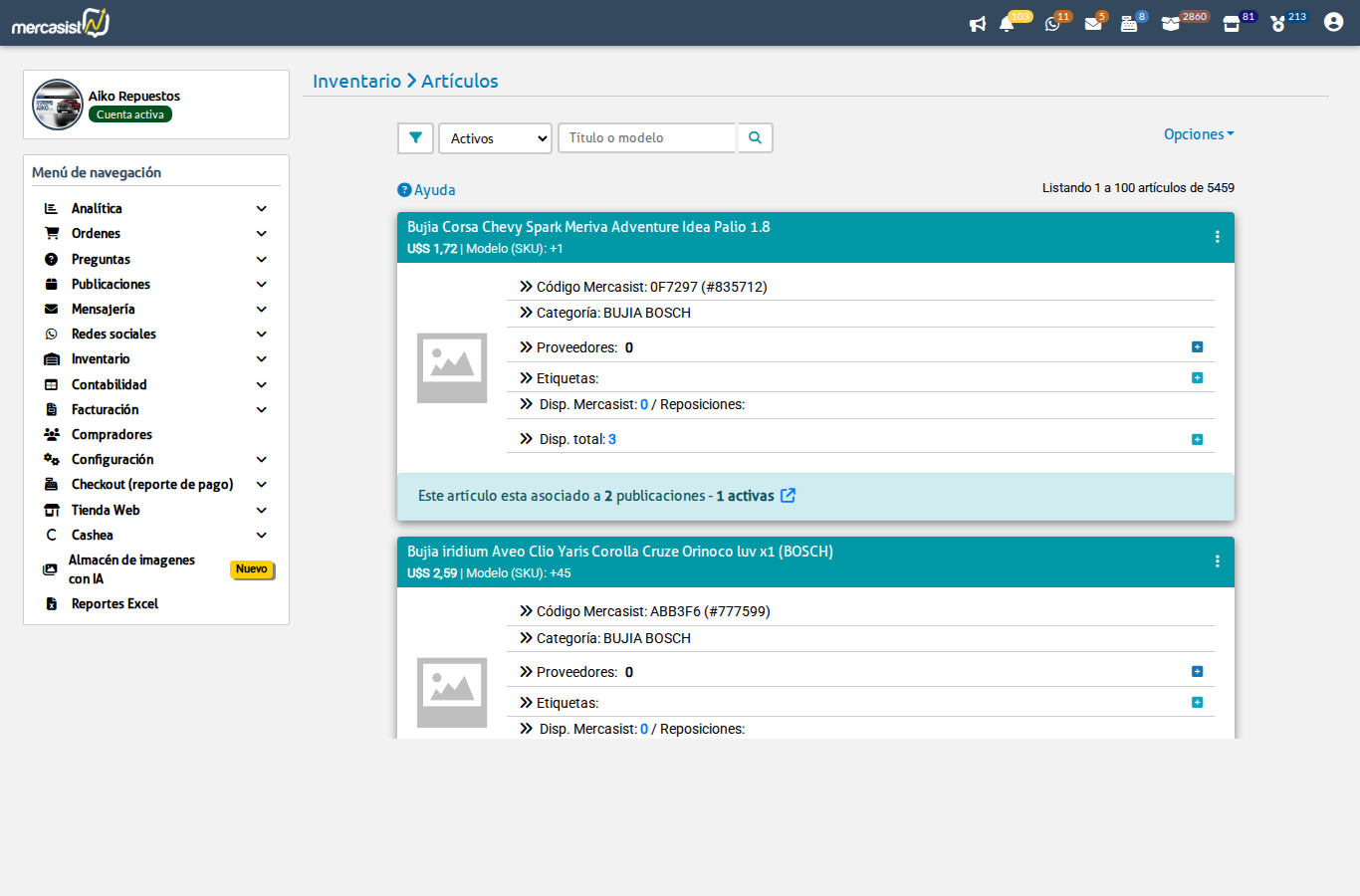Open the Opciones dropdown menu
This screenshot has height=896, width=1360.
(1198, 134)
